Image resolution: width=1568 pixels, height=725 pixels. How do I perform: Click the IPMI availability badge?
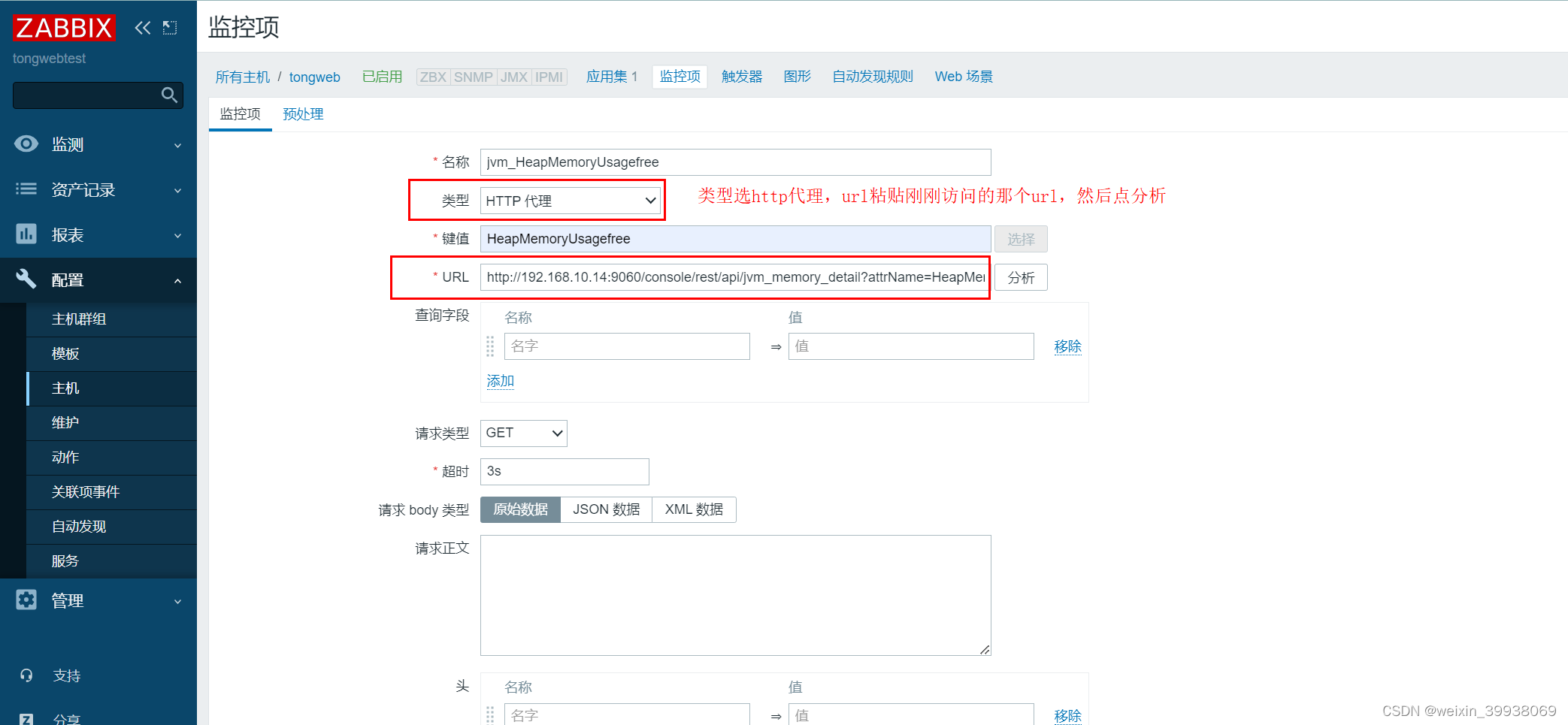pos(549,77)
